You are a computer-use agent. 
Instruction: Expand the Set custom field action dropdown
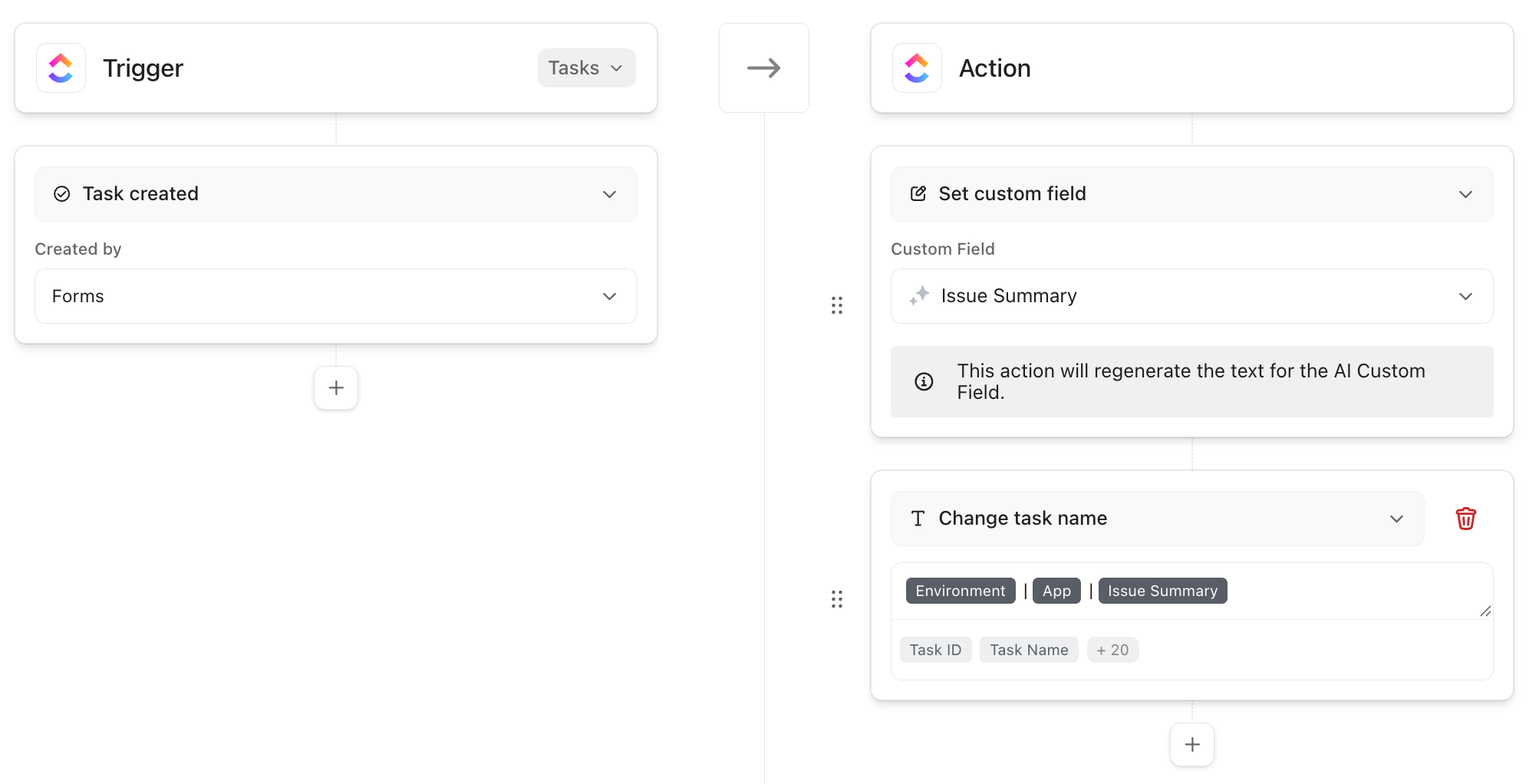pyautogui.click(x=1466, y=194)
